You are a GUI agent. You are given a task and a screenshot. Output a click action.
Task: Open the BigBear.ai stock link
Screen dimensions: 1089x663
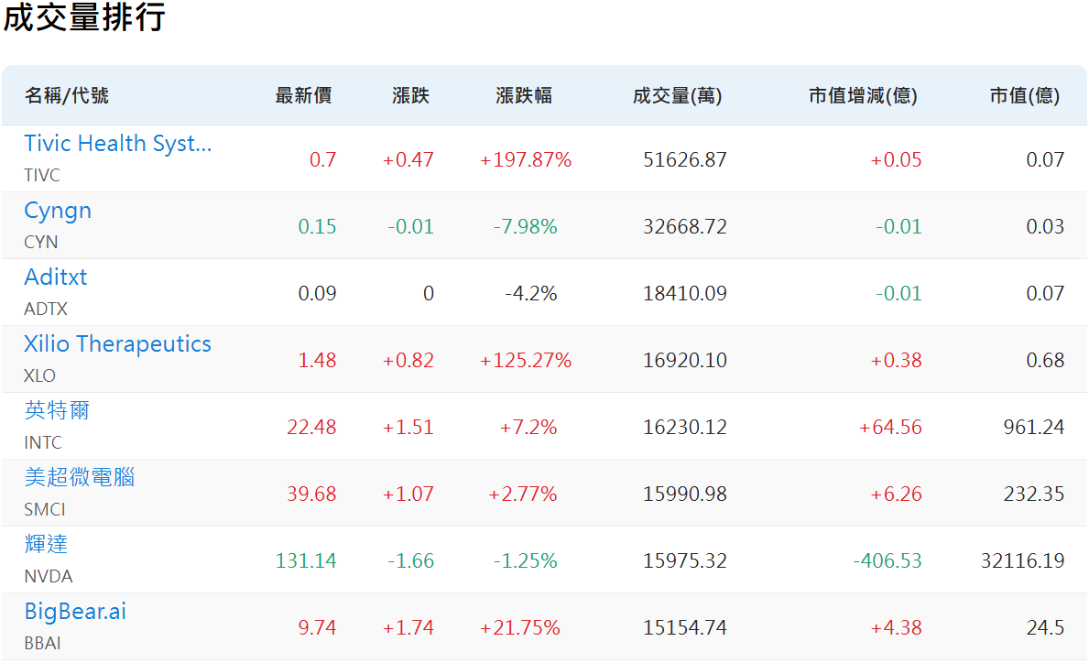click(75, 611)
